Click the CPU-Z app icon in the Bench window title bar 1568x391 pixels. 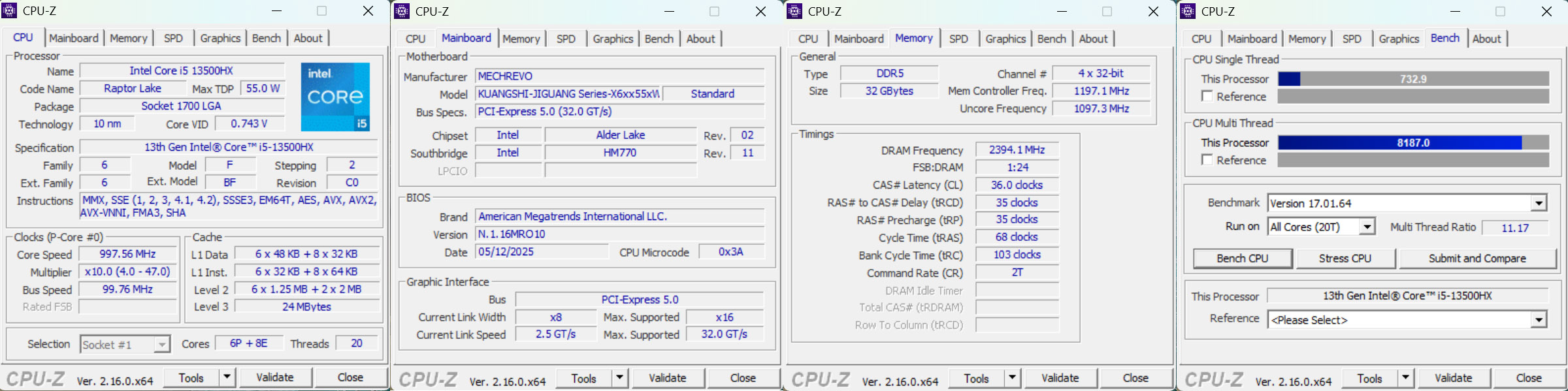coord(1188,11)
